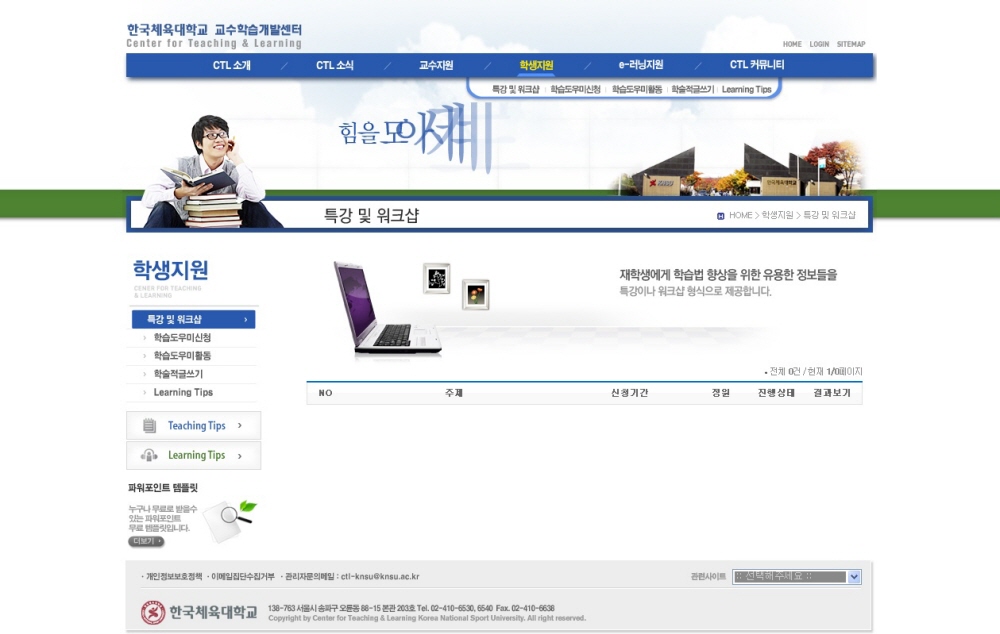The width and height of the screenshot is (1000, 634).
Task: Open the 관련사이트 dropdown list
Action: [x=854, y=577]
